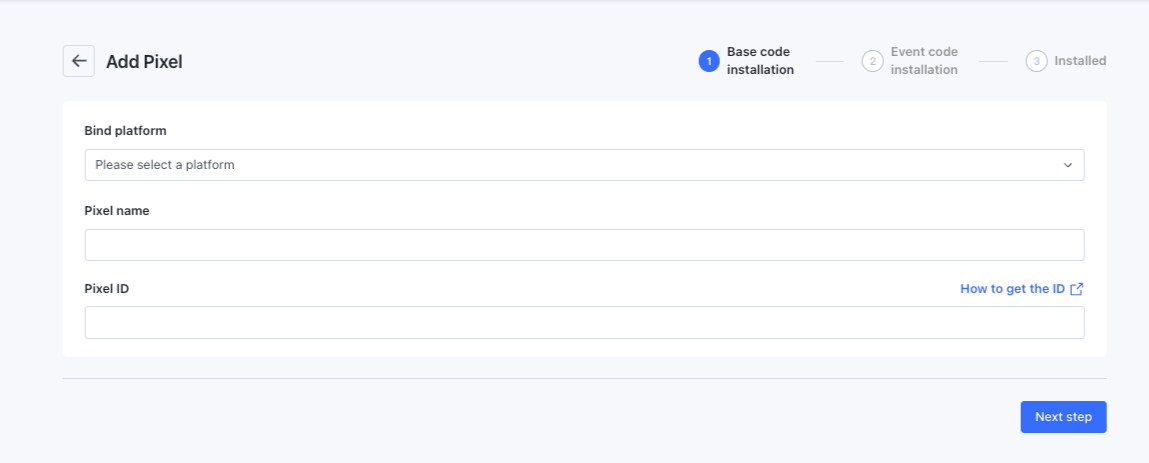Open the 'Please select a platform' dropdown
This screenshot has width=1149, height=463.
pos(584,165)
